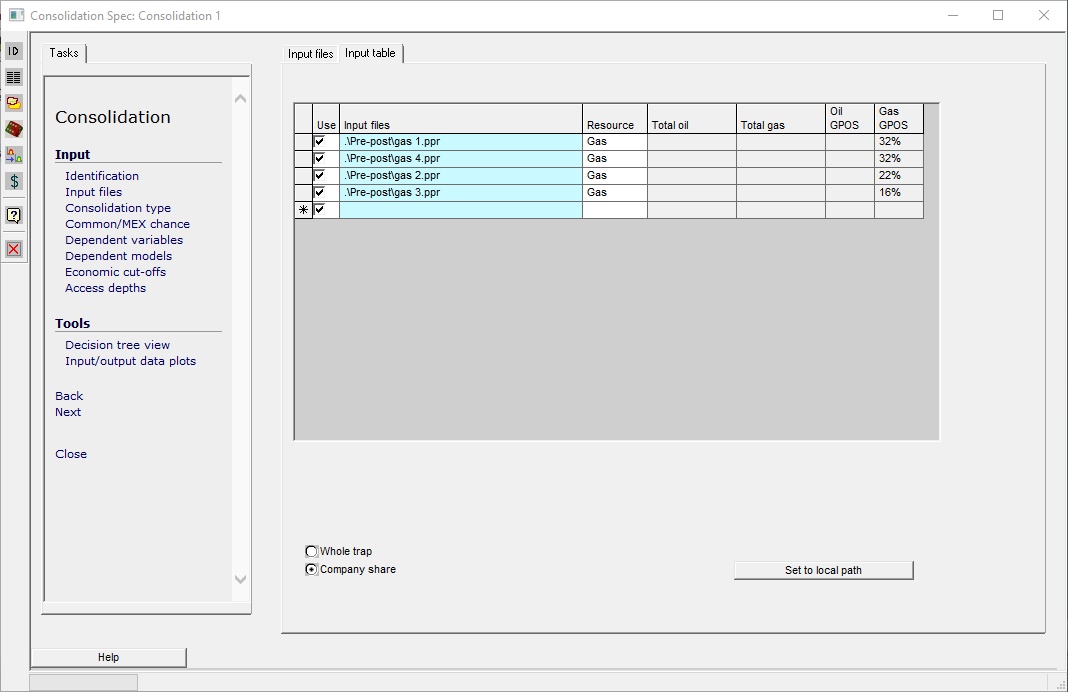Open the question mark help icon

(14, 215)
